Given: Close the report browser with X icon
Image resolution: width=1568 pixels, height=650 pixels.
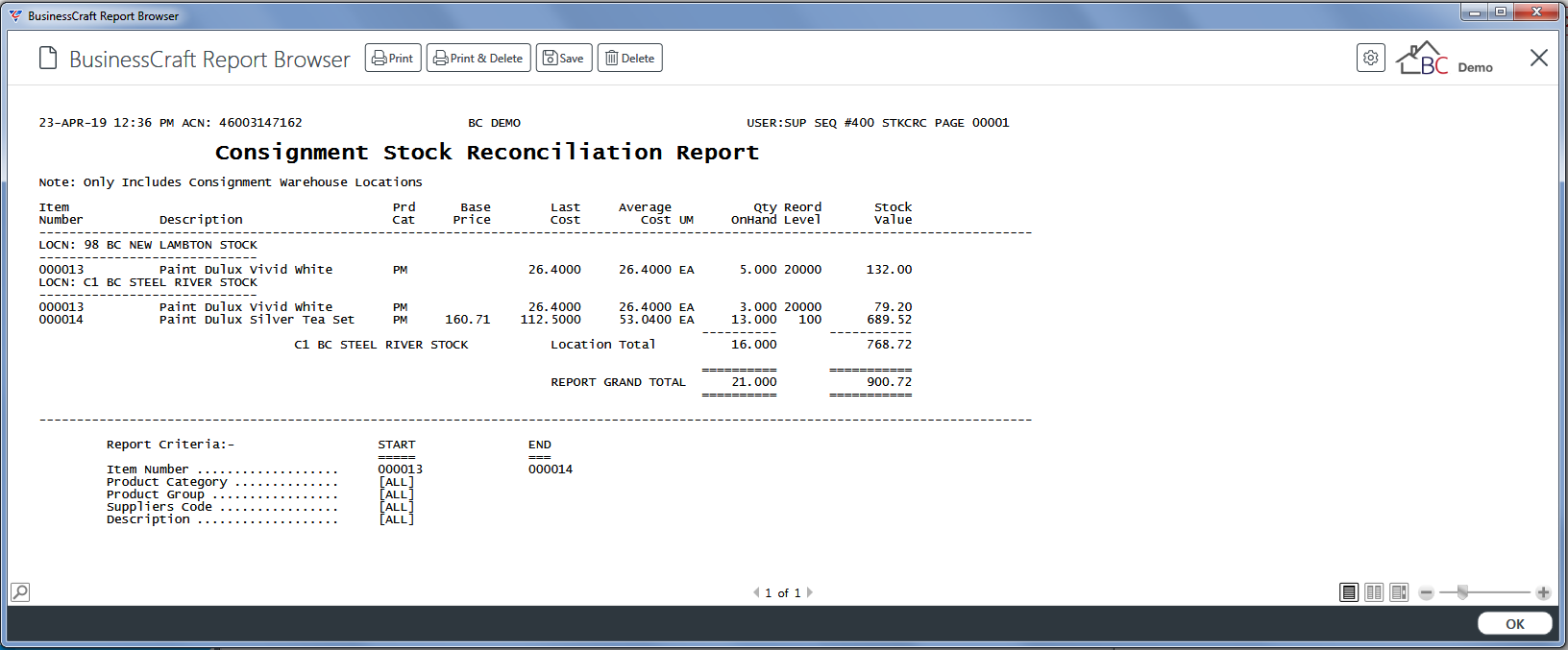Looking at the screenshot, I should coord(1538,58).
